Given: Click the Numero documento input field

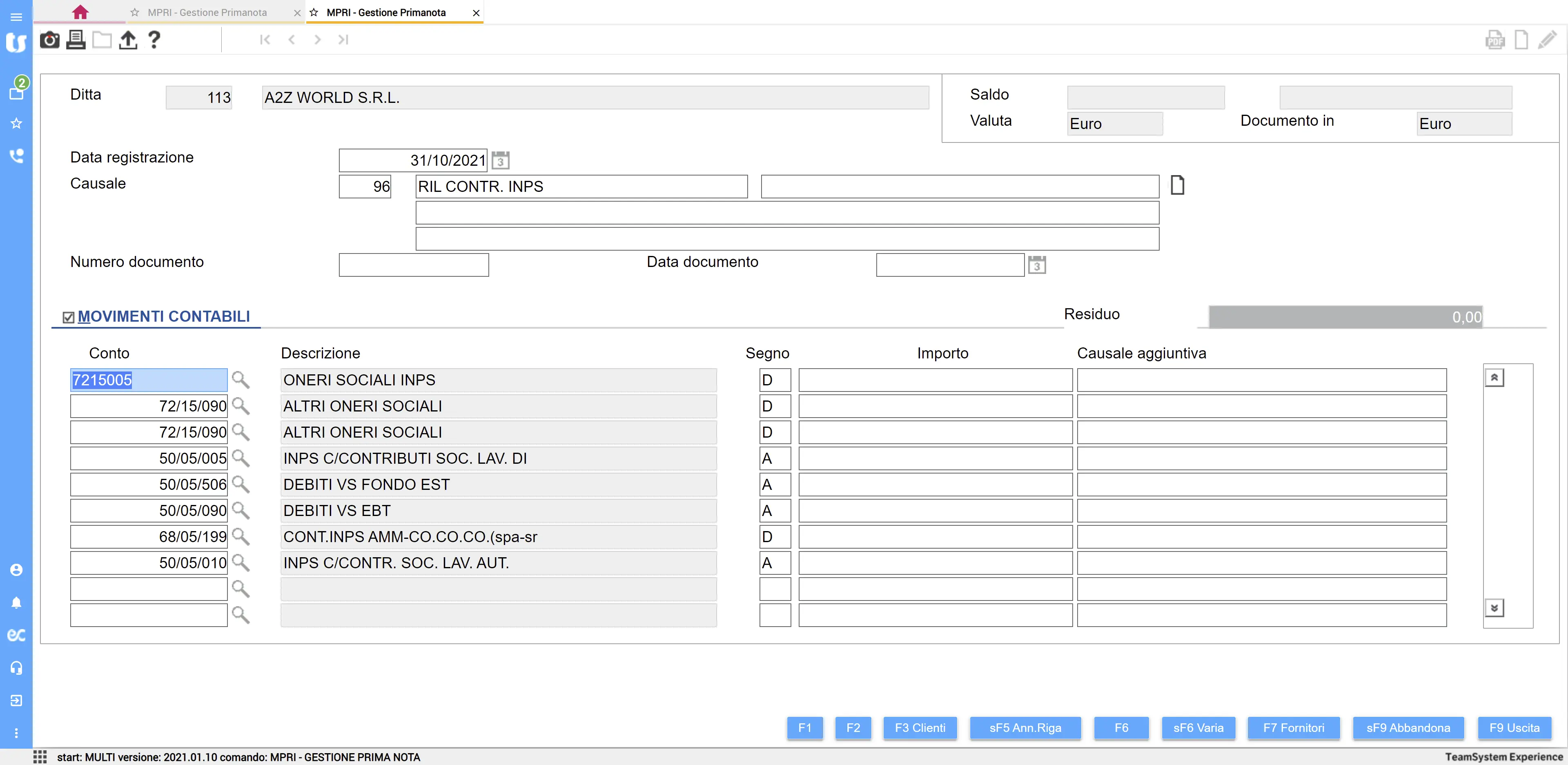Looking at the screenshot, I should pyautogui.click(x=414, y=265).
